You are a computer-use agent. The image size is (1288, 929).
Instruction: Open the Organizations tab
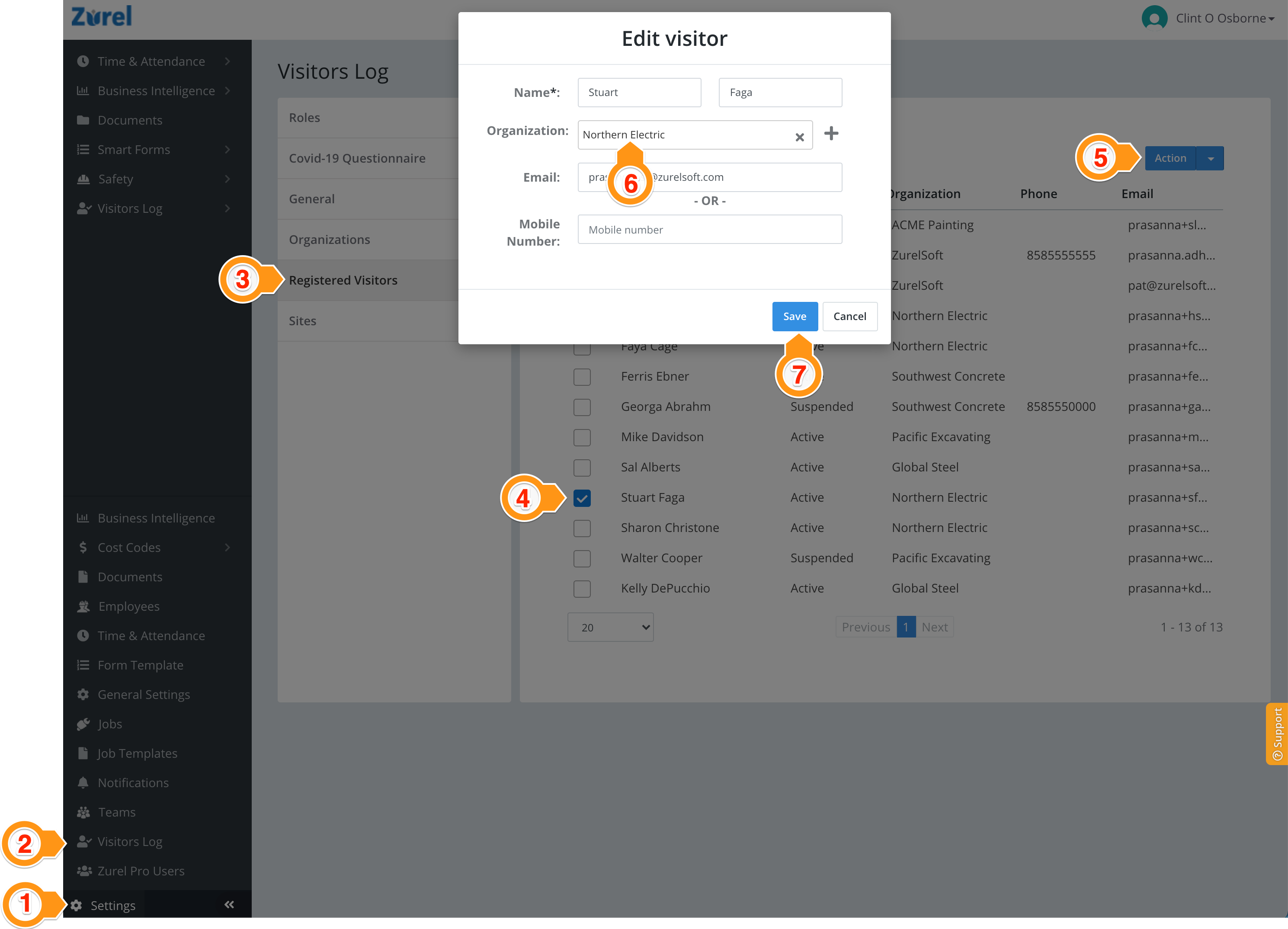368,240
